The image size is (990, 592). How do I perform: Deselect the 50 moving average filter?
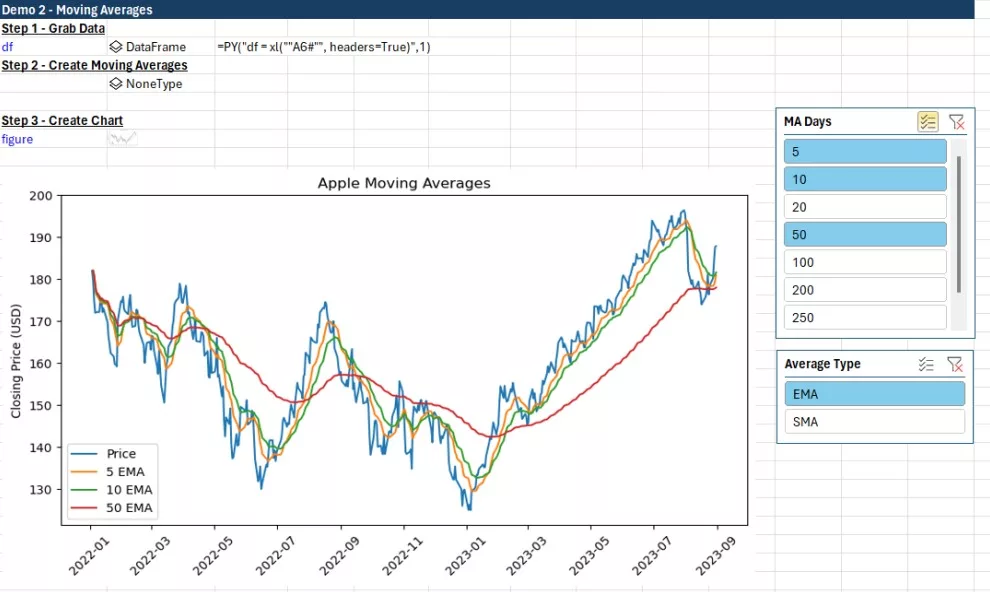[865, 234]
